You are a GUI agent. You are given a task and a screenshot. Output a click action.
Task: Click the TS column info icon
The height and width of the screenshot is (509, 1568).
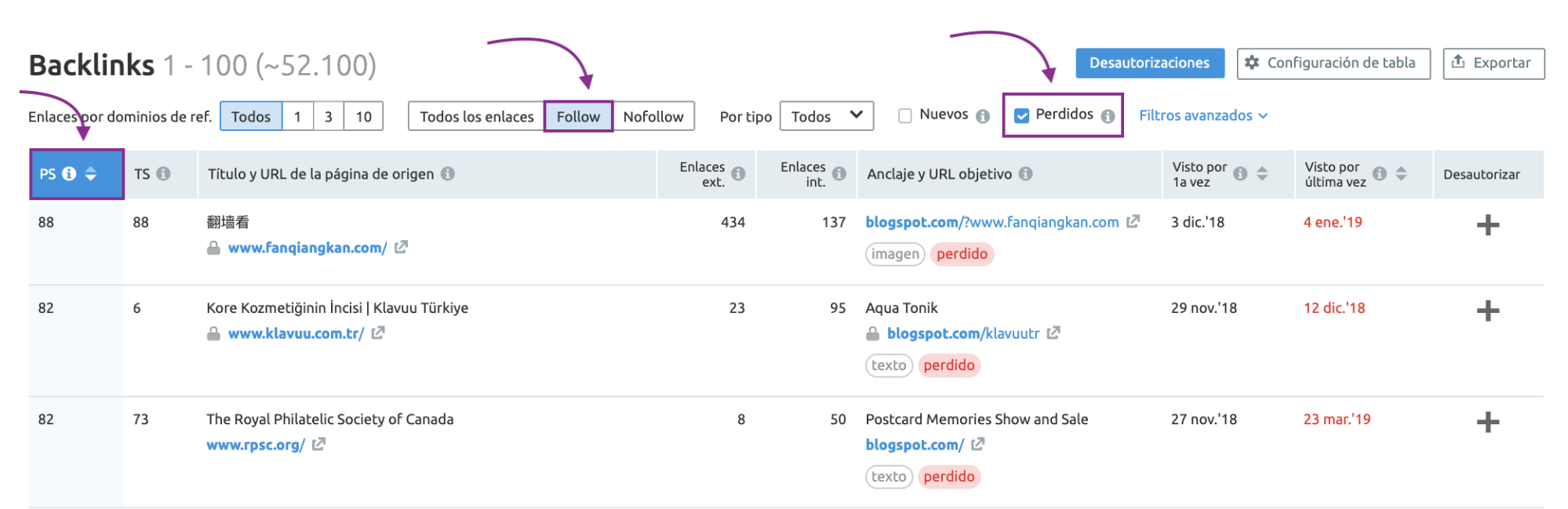click(x=163, y=173)
